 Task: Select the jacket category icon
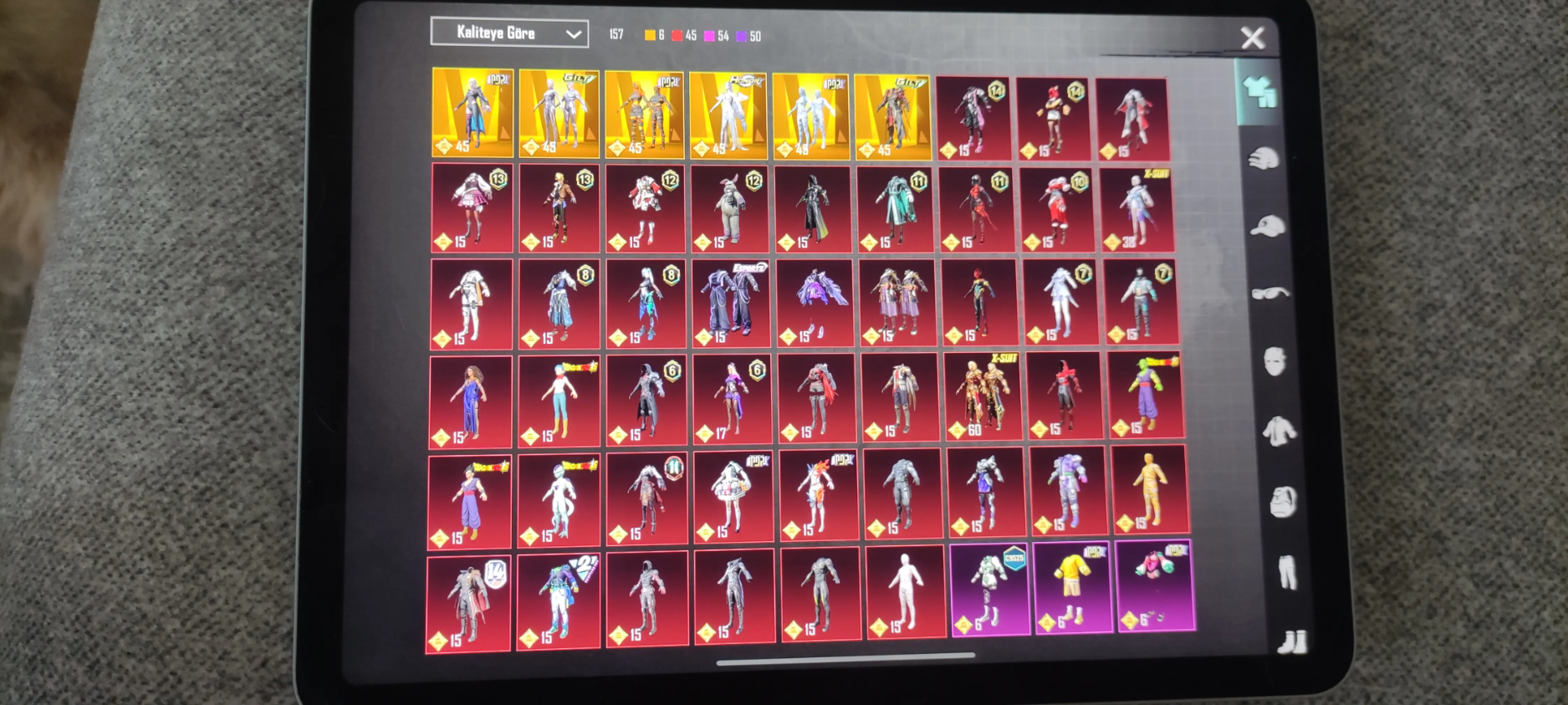1279,432
